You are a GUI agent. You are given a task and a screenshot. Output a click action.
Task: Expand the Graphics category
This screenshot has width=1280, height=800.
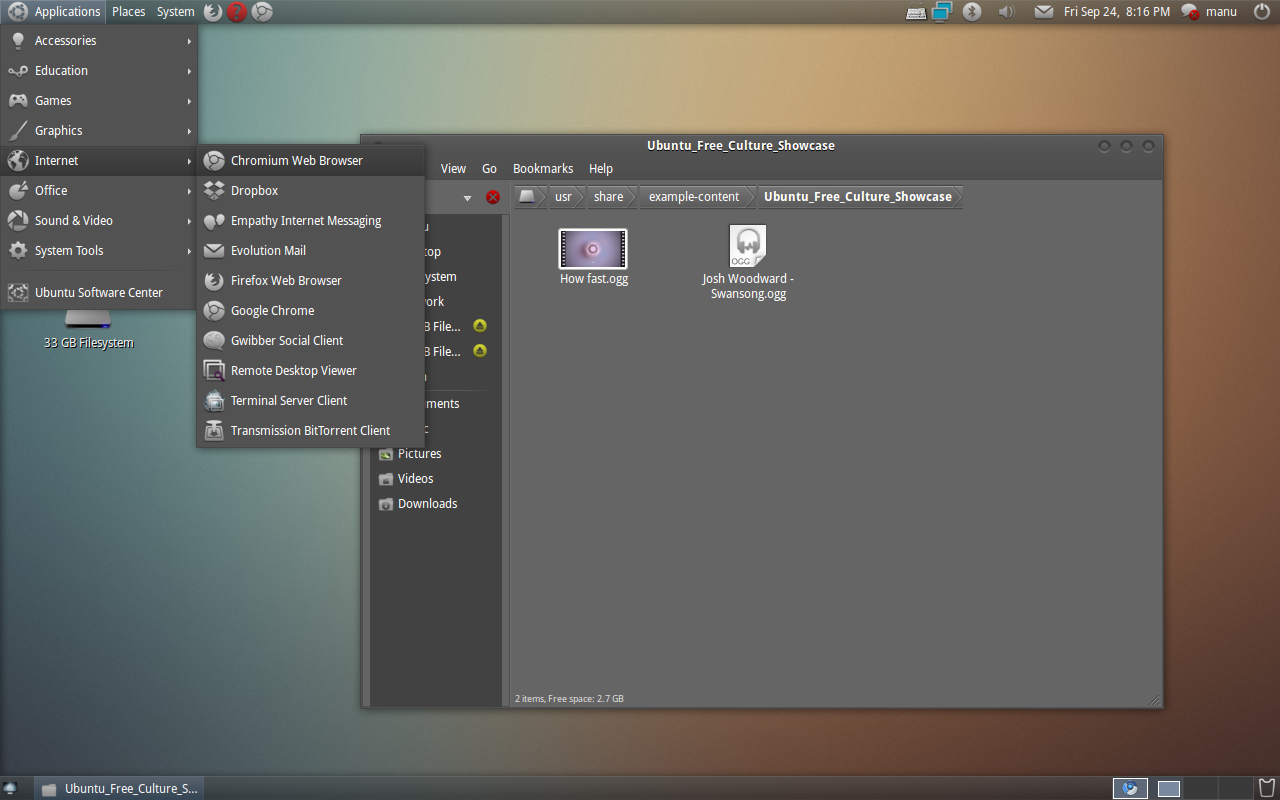[99, 131]
